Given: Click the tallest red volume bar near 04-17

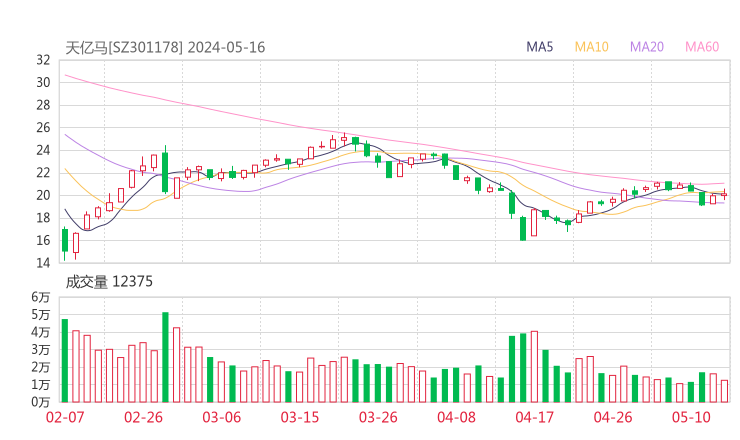Looking at the screenshot, I should (534, 367).
